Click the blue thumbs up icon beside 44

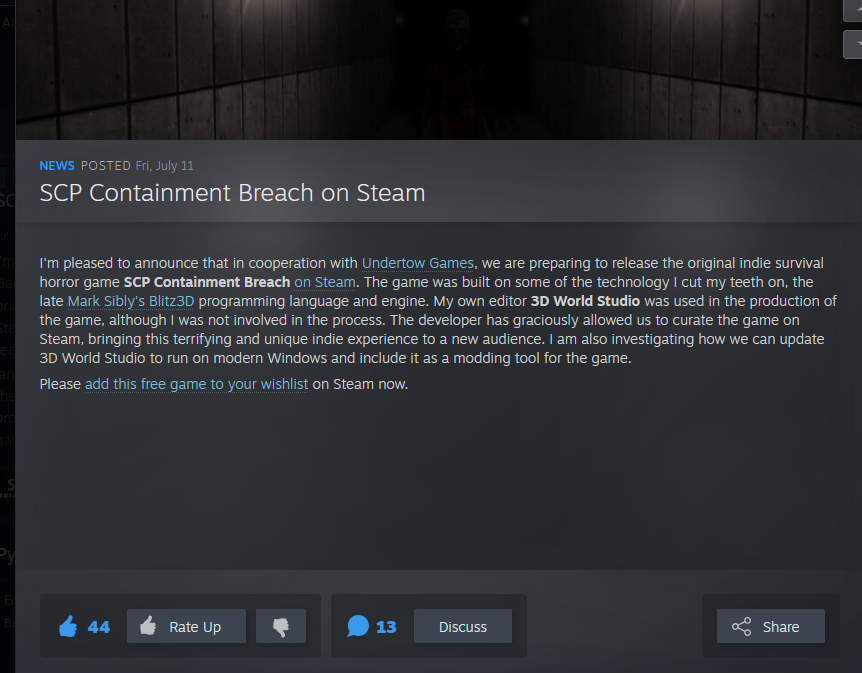[68, 626]
